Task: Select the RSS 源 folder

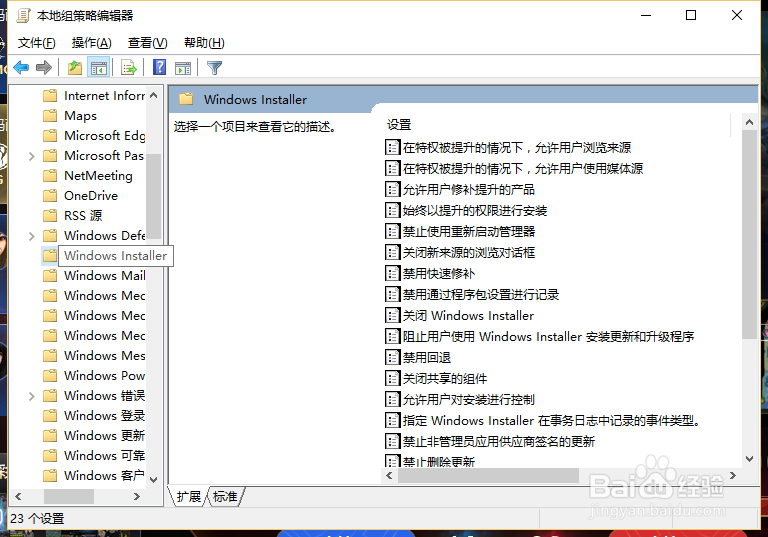Action: click(72, 216)
